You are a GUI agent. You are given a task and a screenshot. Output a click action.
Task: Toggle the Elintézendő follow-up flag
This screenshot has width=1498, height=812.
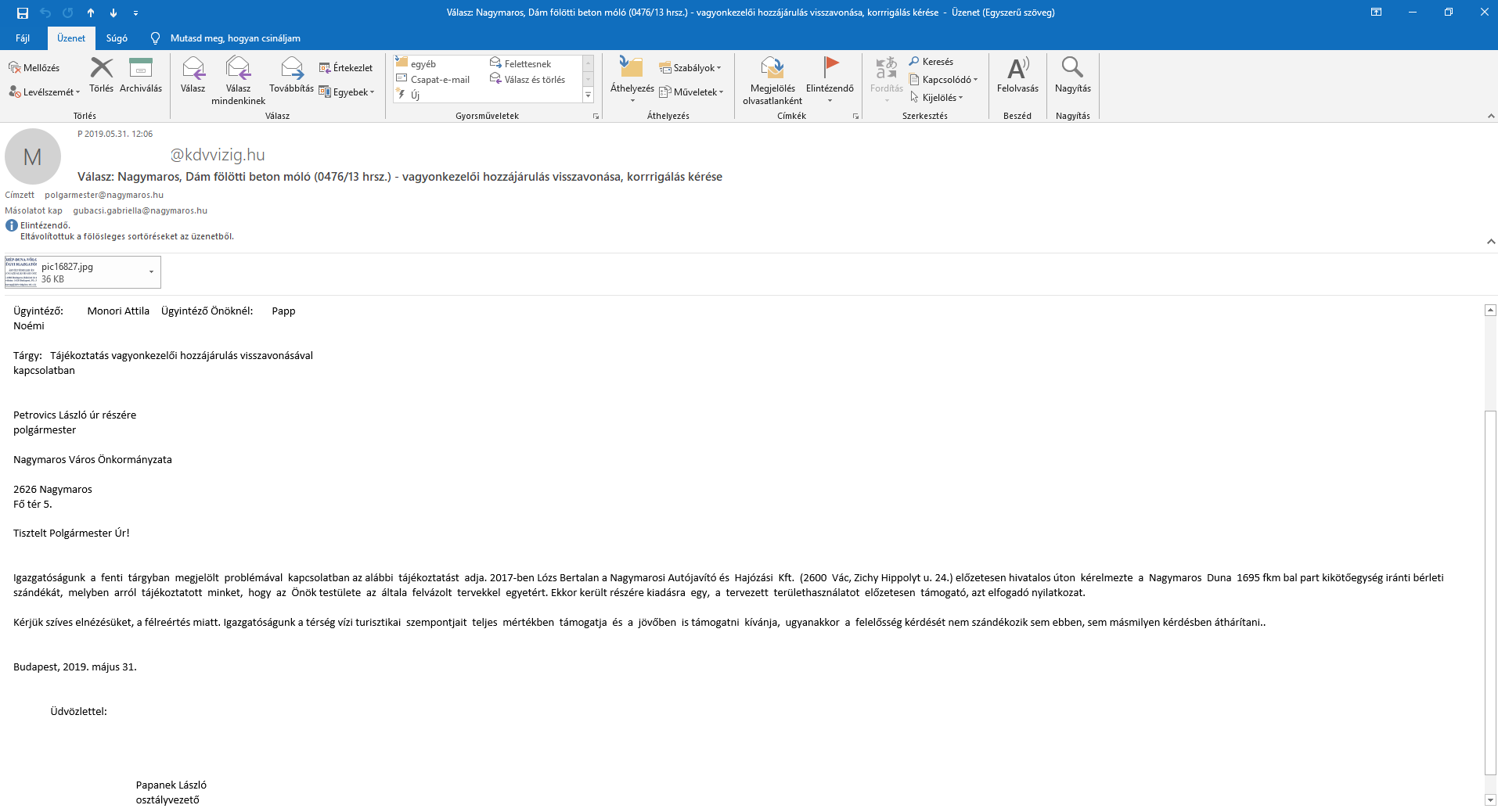pyautogui.click(x=830, y=70)
